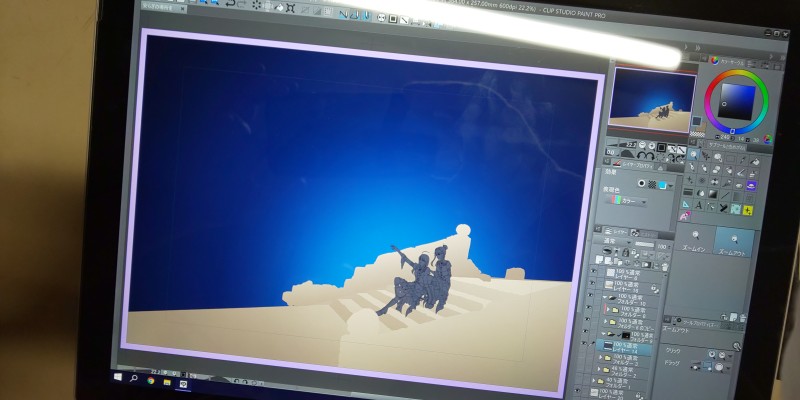Expand the red-marked folder below フォルダー 10
The image size is (800, 400).
(x=608, y=309)
